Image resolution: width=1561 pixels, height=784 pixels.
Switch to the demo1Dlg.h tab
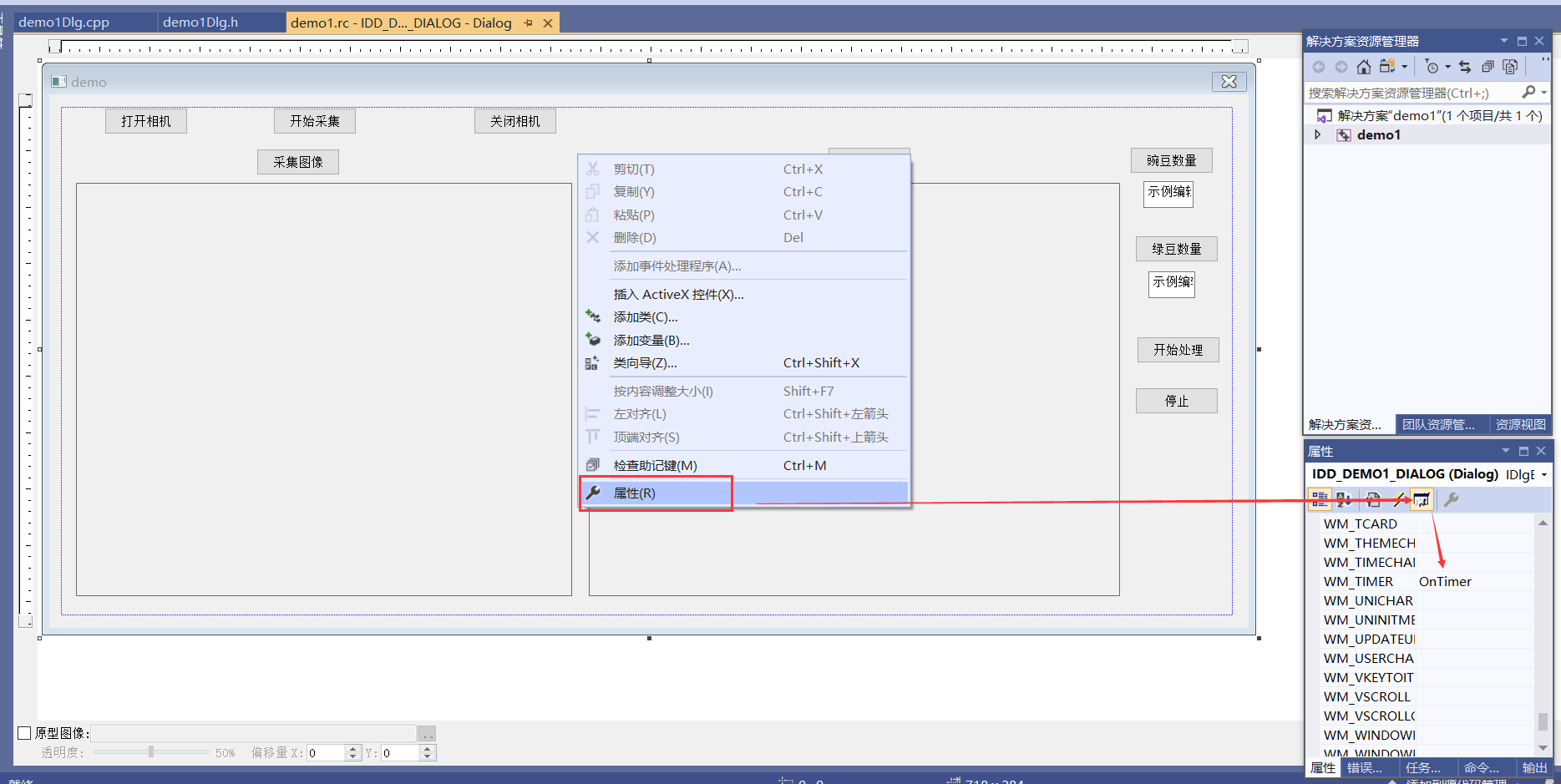[x=200, y=23]
